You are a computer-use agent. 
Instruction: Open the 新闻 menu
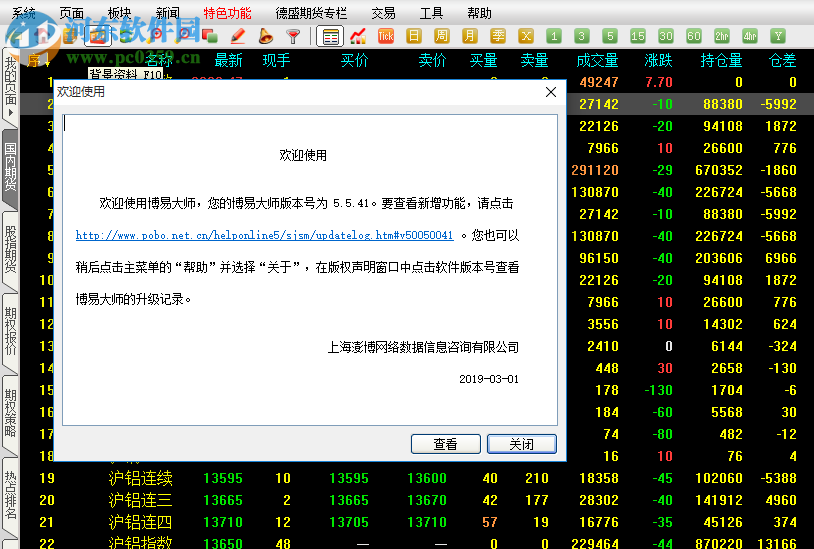[x=167, y=13]
